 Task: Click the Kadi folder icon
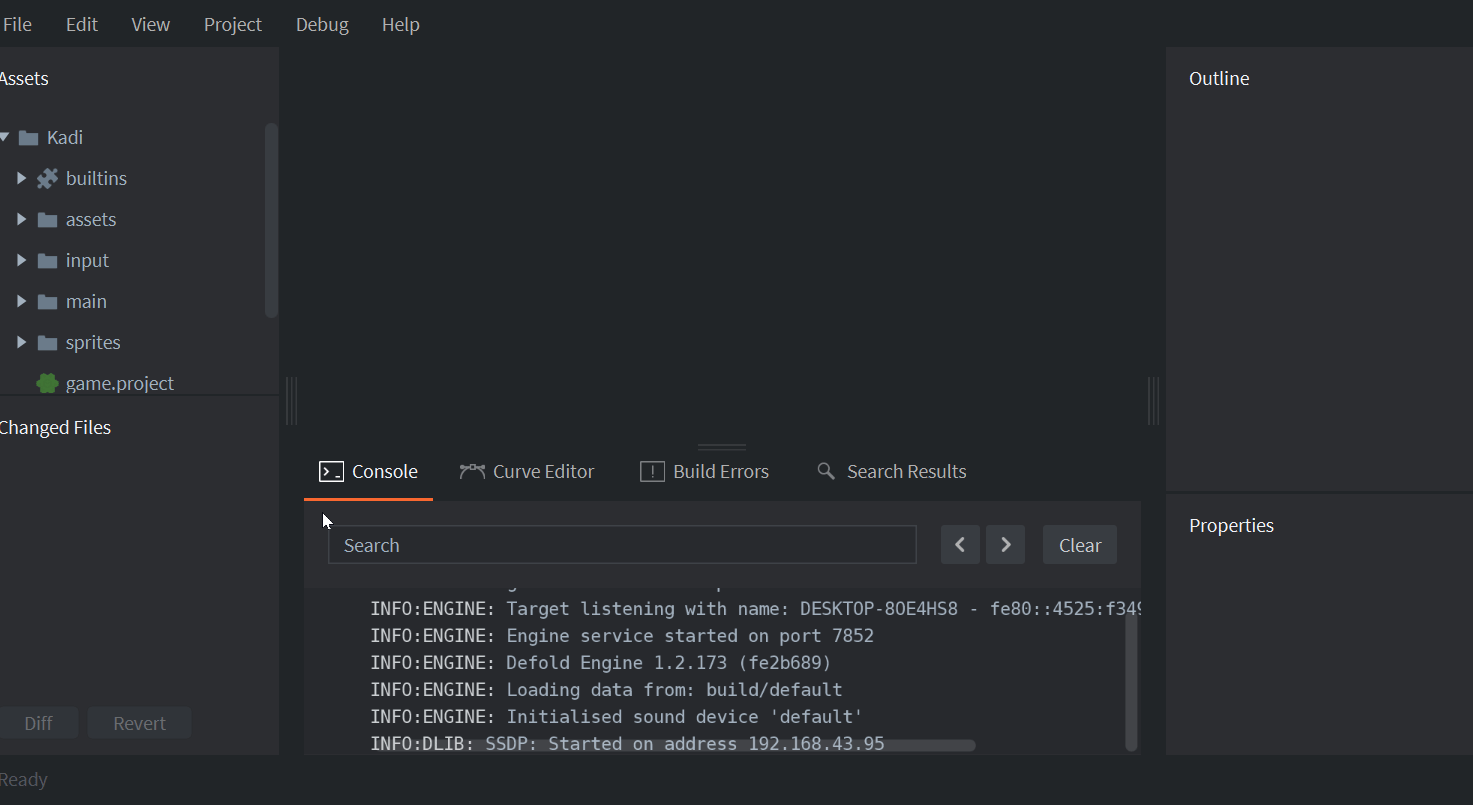26,137
